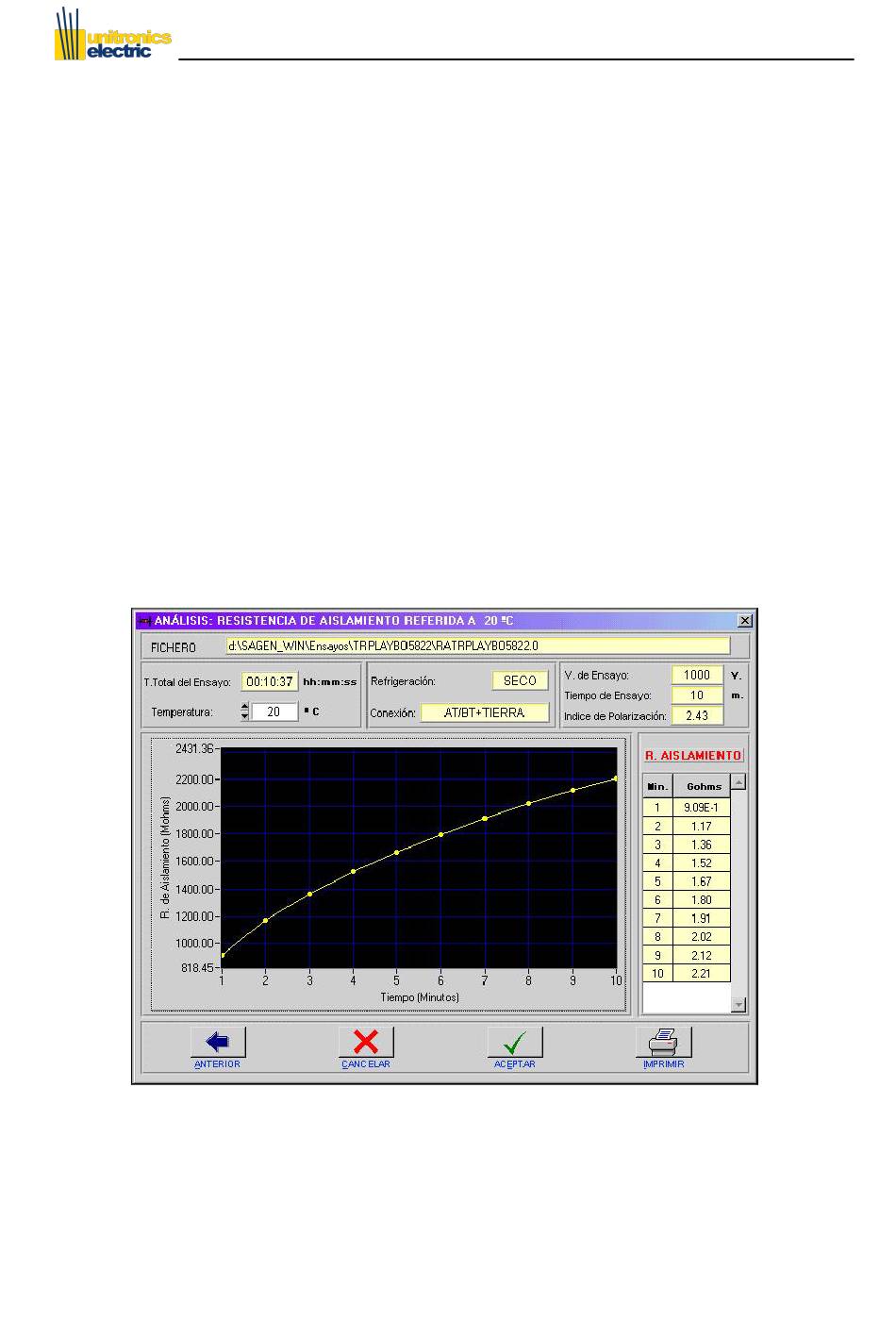
Task: Click the ANTERIOR back arrow icon
Action: (218, 1042)
